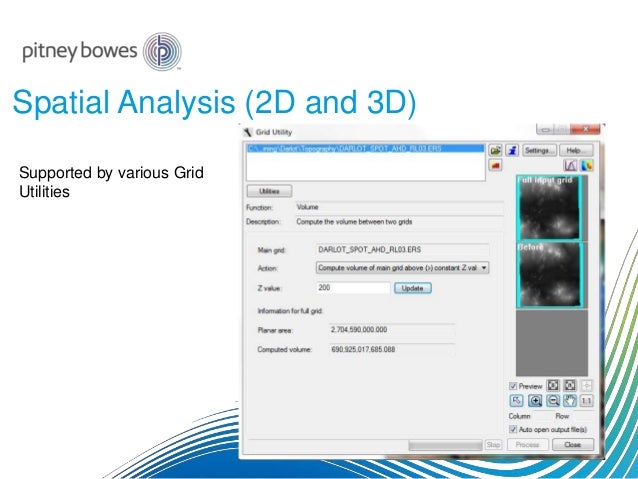
Task: Click the Function field showing Volume
Action: click(x=399, y=207)
